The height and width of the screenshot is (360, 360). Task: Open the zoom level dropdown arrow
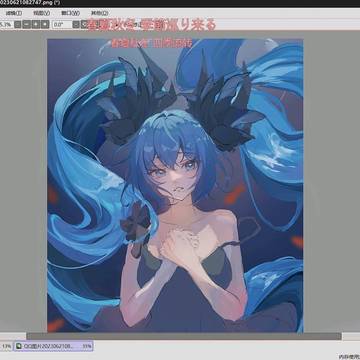coord(18,24)
